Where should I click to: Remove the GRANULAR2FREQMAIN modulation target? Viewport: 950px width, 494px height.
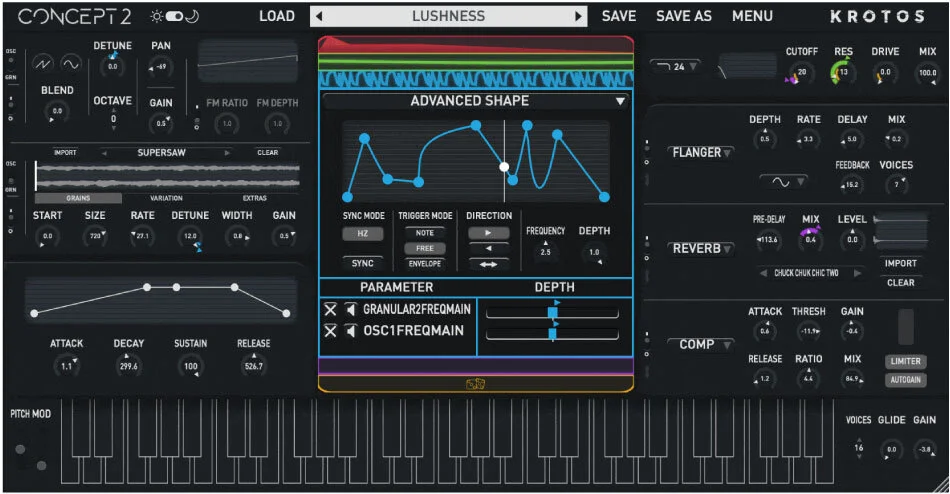[330, 310]
